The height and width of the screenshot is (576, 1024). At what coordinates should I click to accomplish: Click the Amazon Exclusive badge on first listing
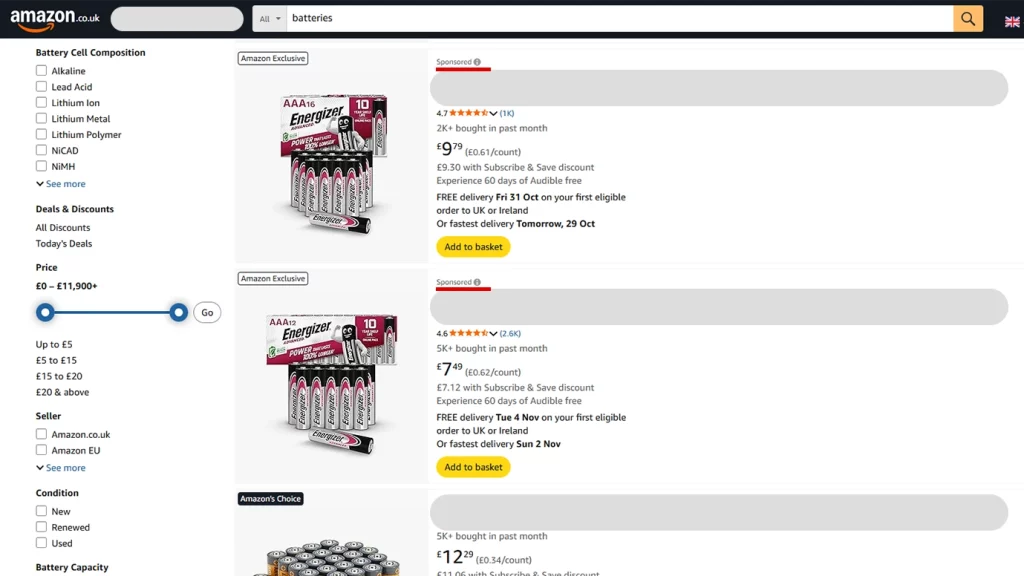(272, 58)
